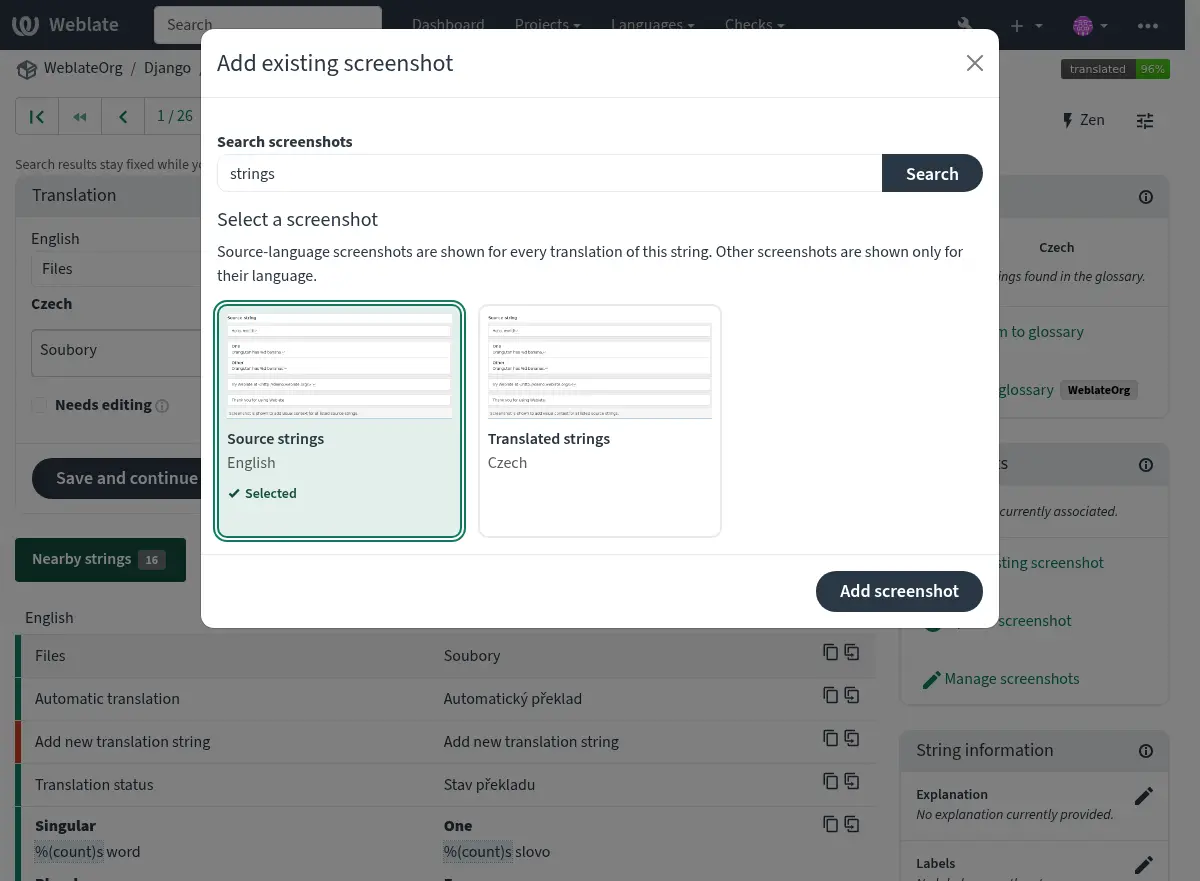Open the editor settings sliders icon
Viewport: 1200px width, 881px height.
pos(1145,120)
